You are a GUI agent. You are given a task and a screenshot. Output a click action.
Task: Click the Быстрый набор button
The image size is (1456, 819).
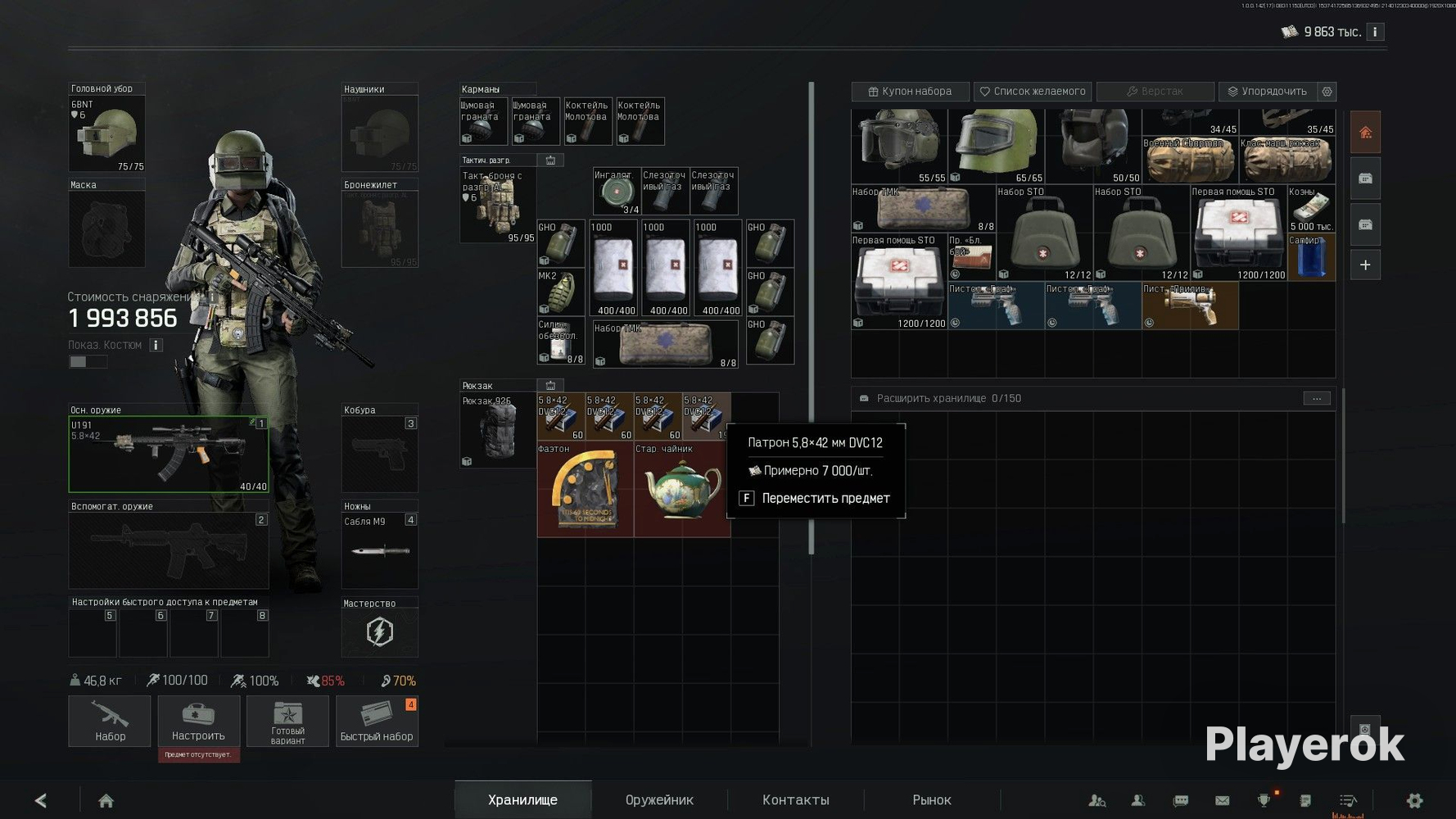point(377,721)
